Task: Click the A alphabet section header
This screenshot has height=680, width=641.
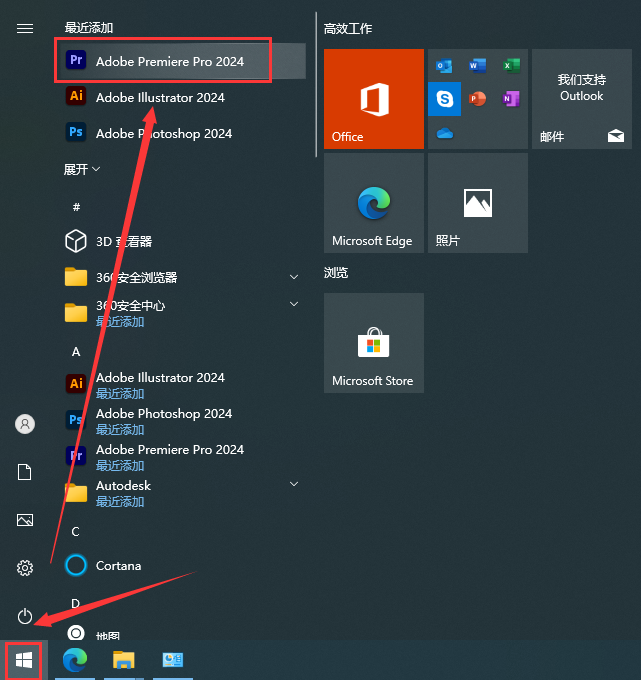Action: coord(76,351)
